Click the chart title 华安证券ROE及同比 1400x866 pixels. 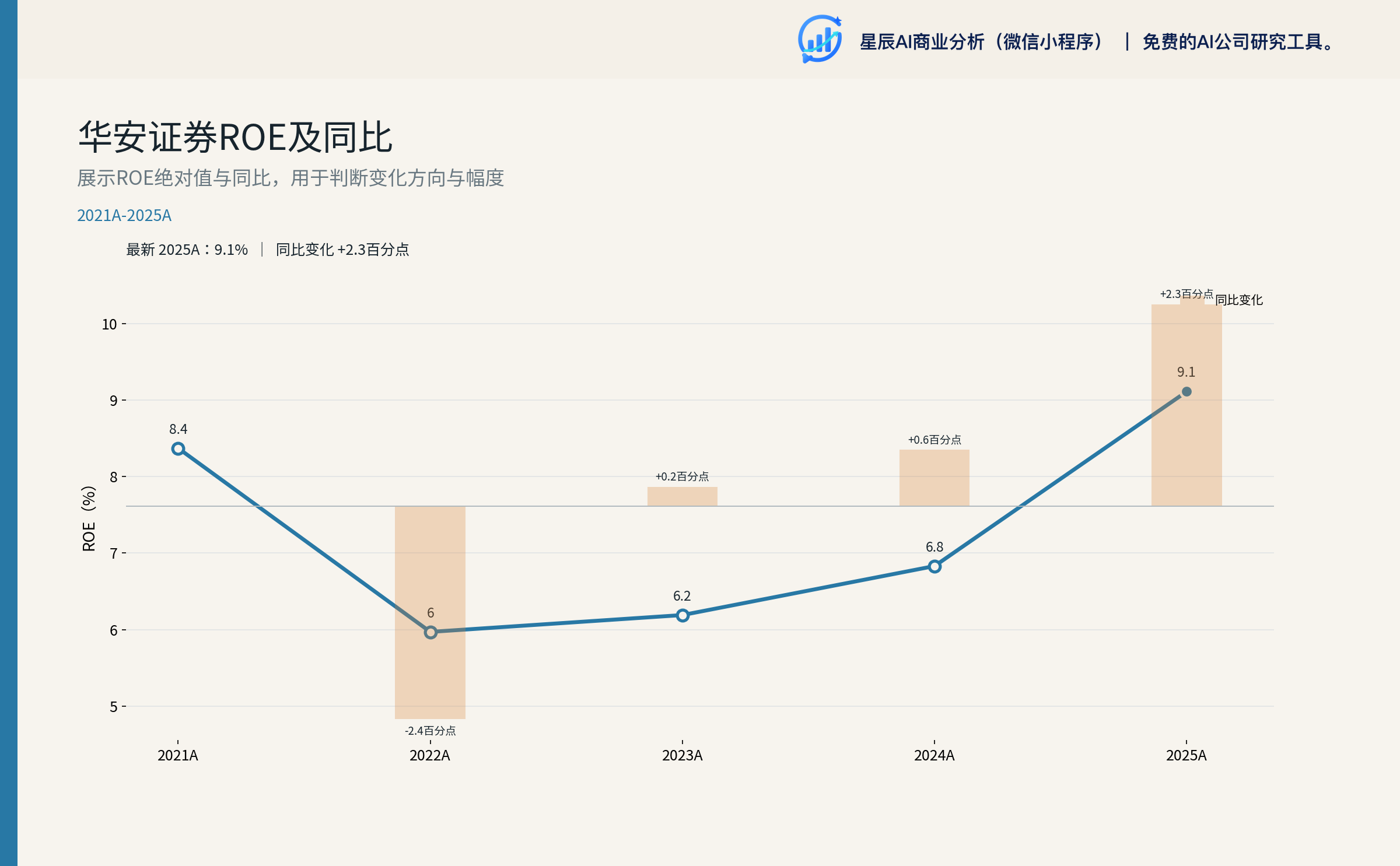click(x=235, y=138)
